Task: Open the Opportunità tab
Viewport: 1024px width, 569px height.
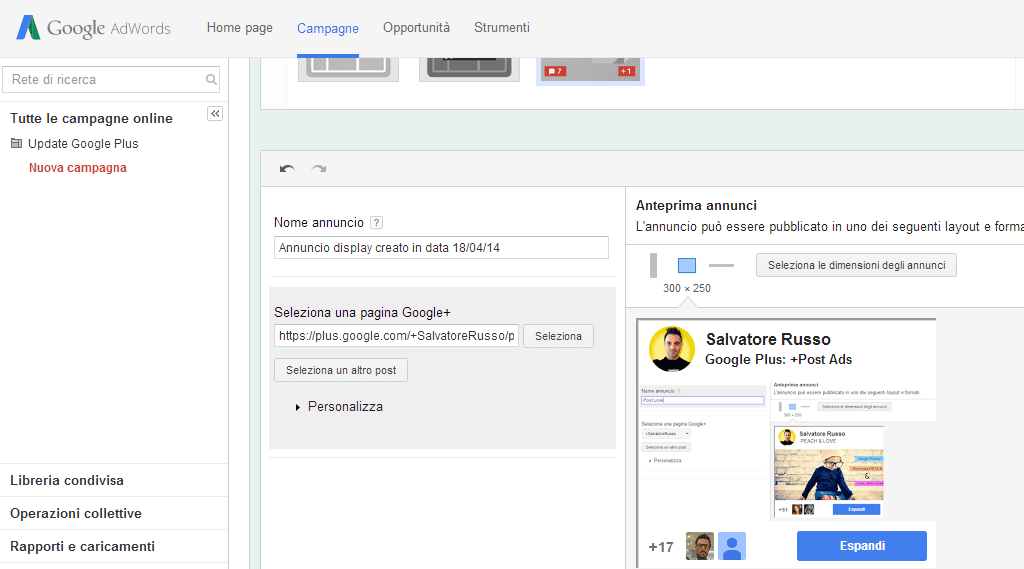Action: pos(417,27)
